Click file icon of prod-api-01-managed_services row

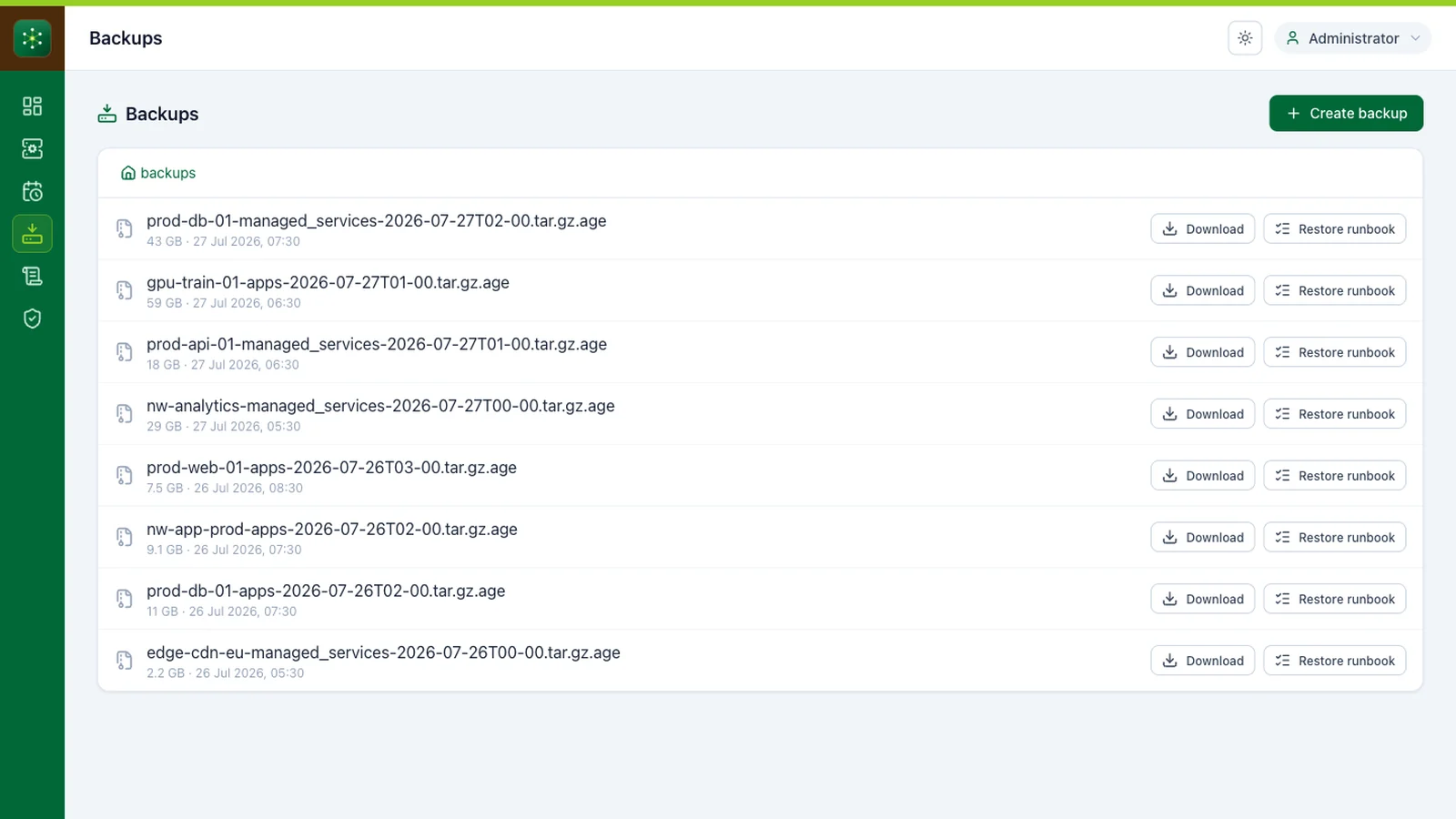125,352
